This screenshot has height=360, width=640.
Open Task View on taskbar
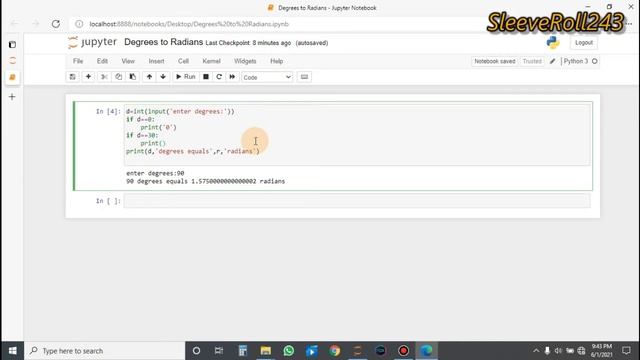click(219, 351)
